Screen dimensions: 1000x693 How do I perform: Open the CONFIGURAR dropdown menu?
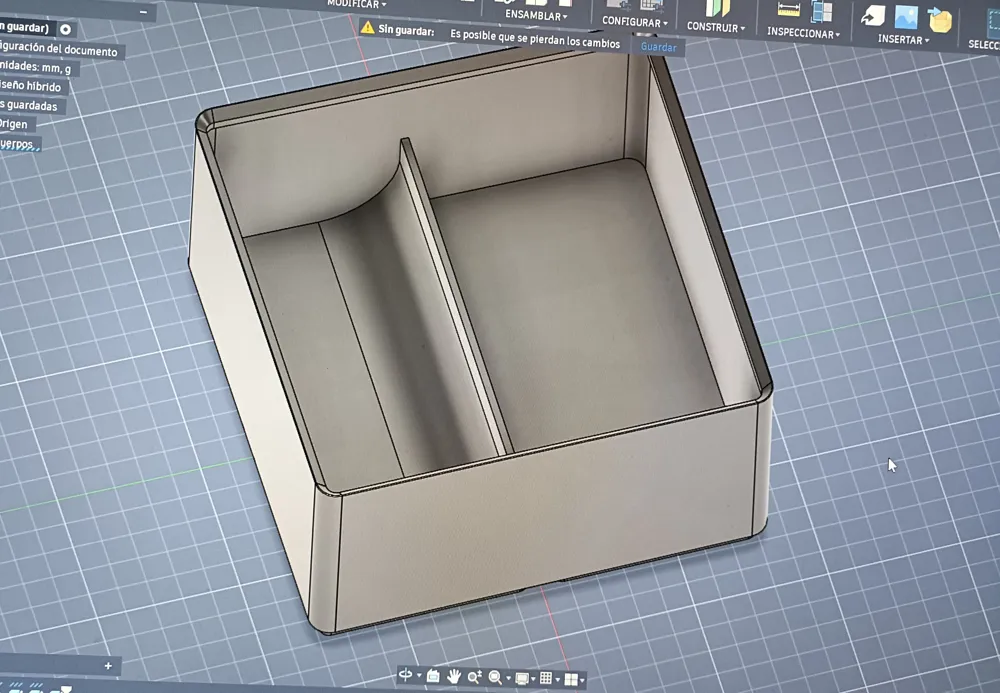pos(635,22)
